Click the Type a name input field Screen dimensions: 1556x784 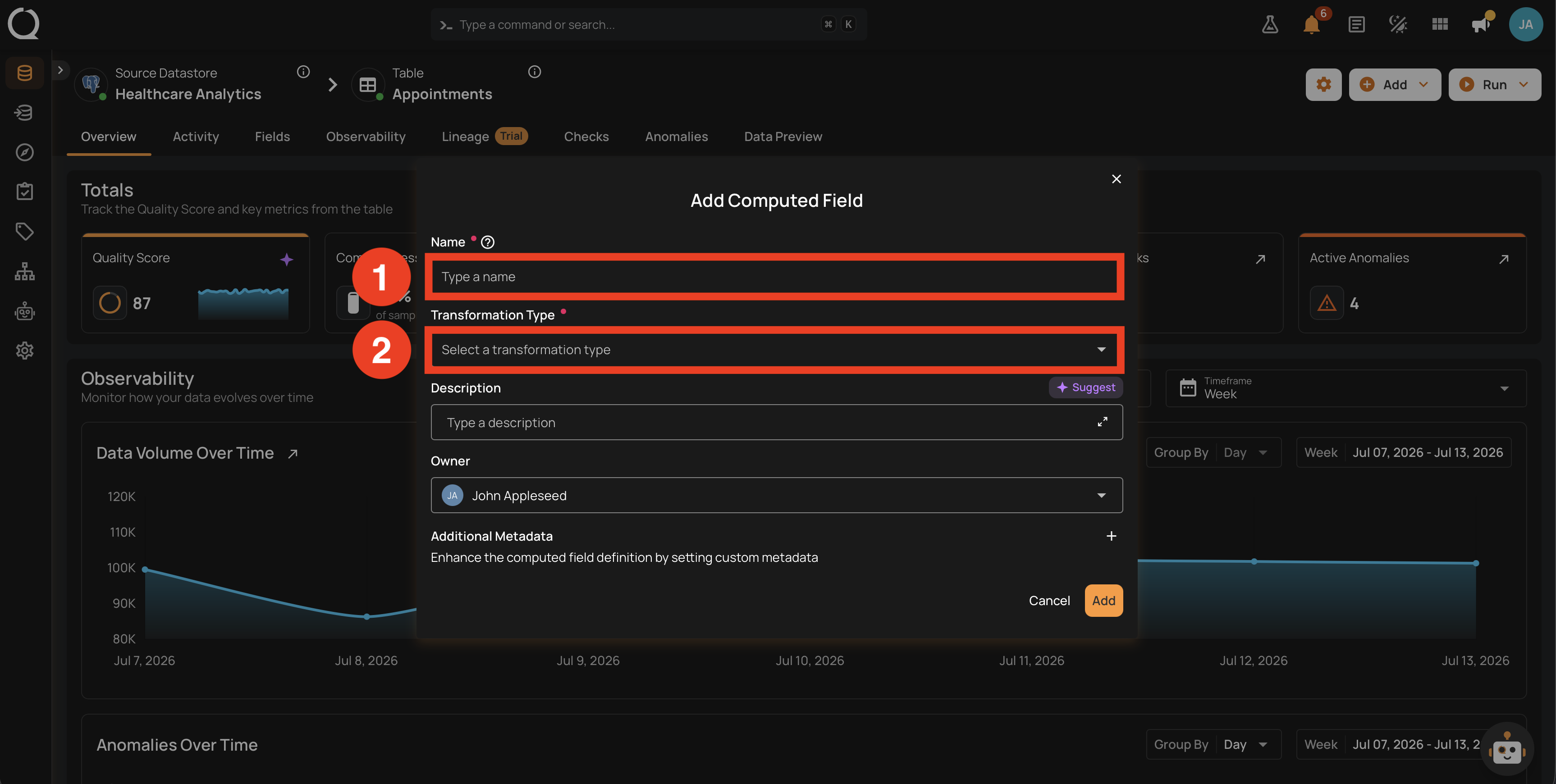click(774, 277)
